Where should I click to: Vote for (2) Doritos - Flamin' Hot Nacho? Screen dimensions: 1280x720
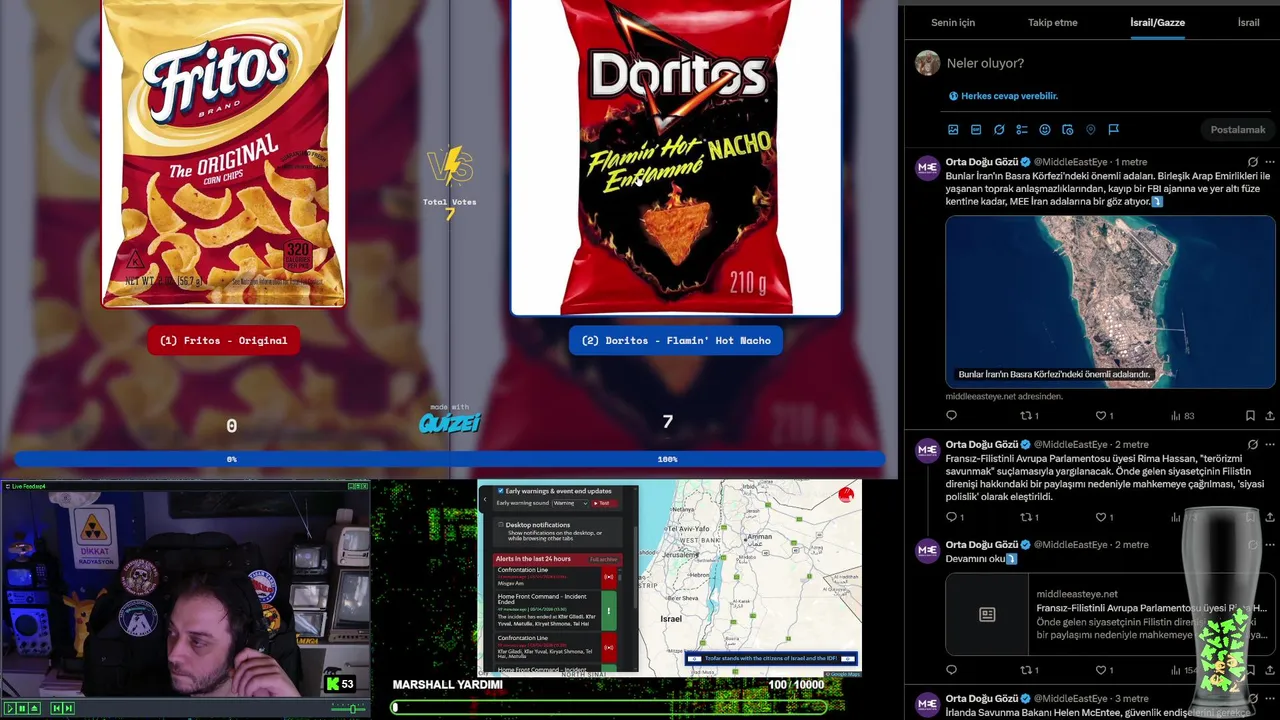[x=676, y=340]
